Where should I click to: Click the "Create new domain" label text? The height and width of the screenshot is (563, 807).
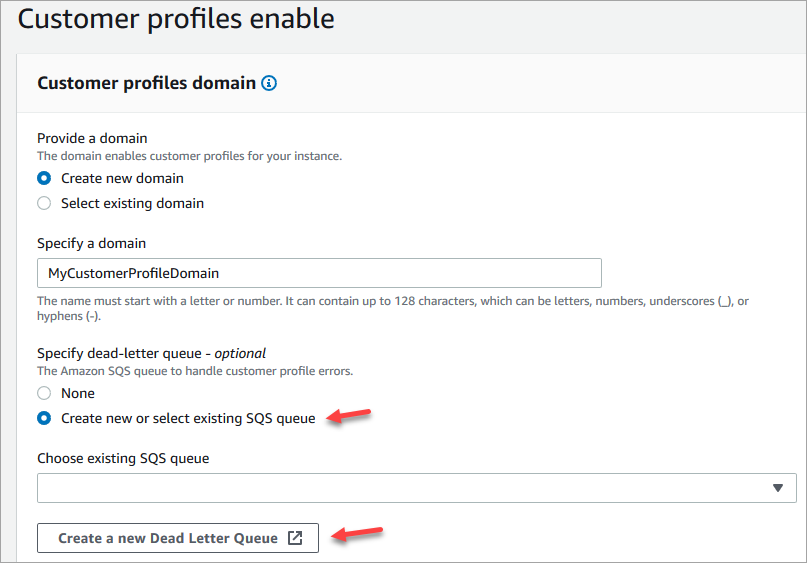pyautogui.click(x=122, y=179)
